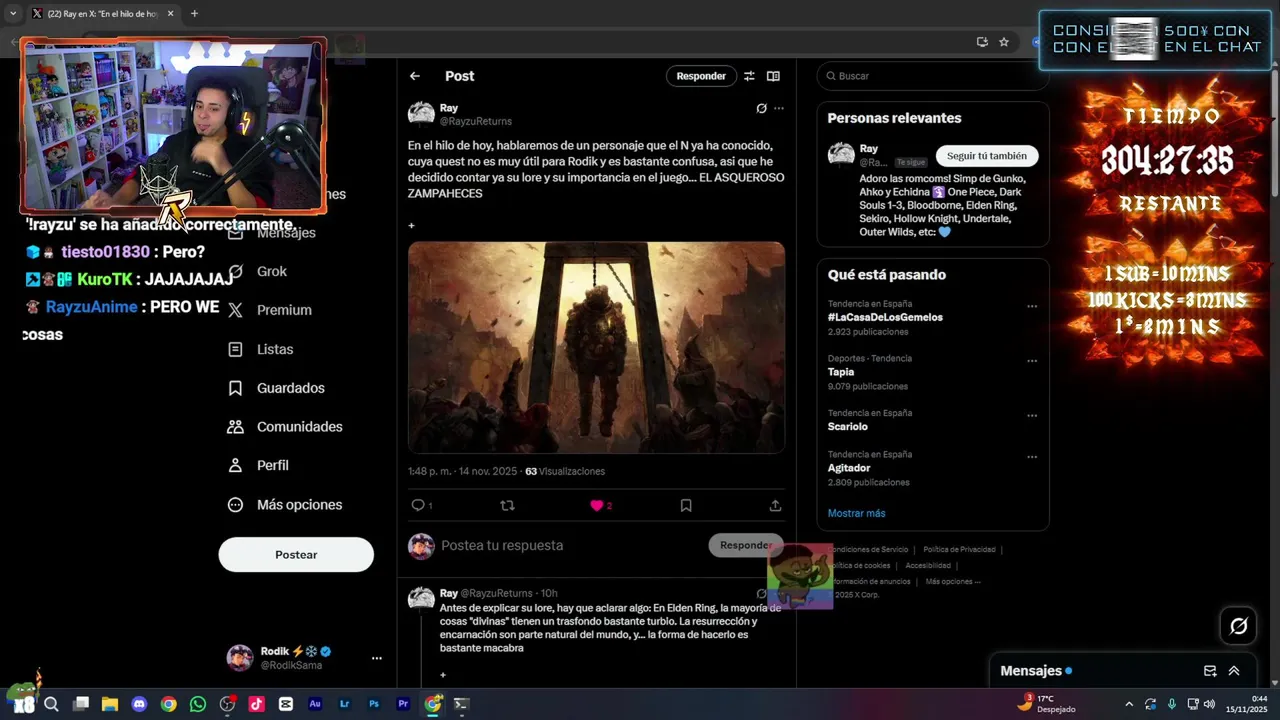Open Premium in the left sidebar

coord(270,310)
